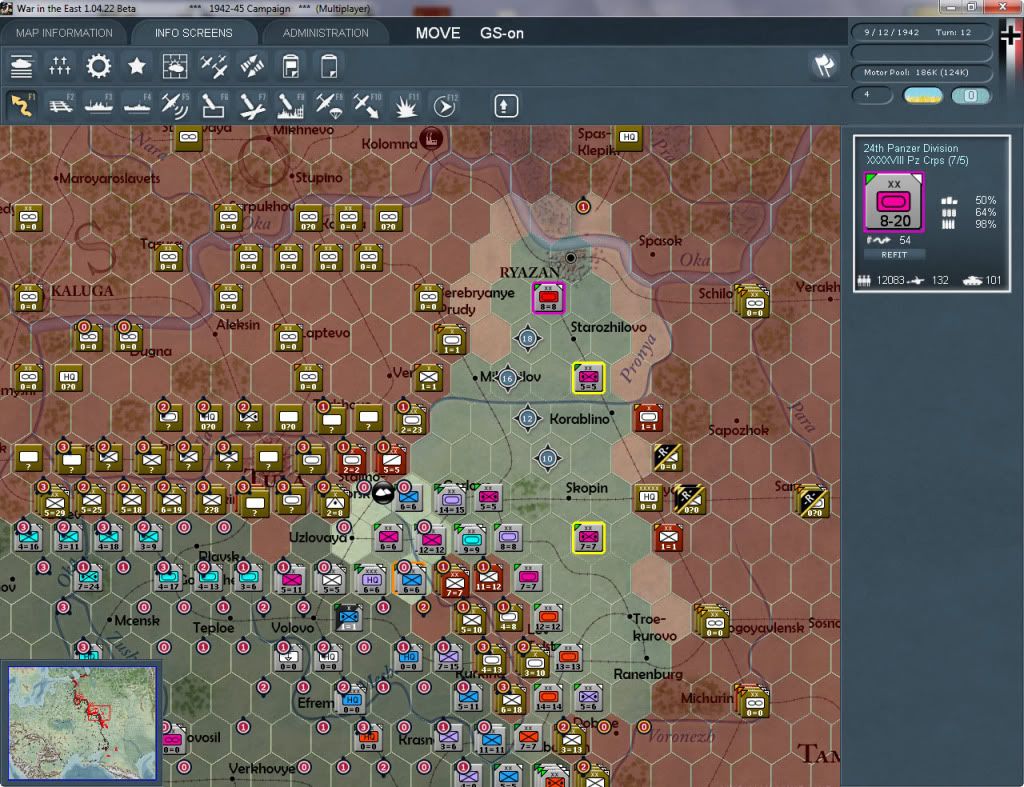Click the hex marker numbered 16
This screenshot has height=787, width=1024.
(507, 378)
